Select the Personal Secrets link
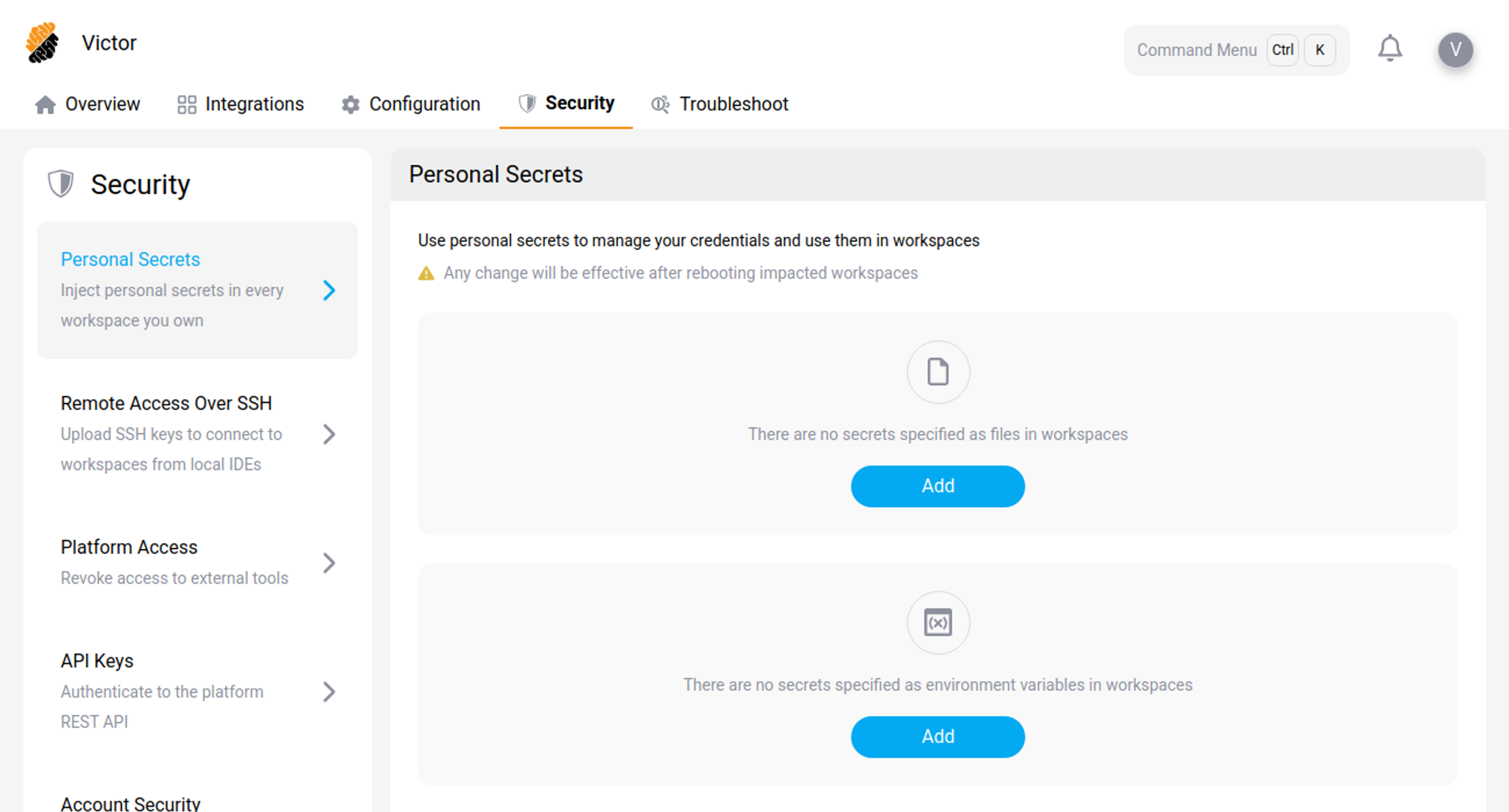This screenshot has height=812, width=1509. click(x=130, y=259)
